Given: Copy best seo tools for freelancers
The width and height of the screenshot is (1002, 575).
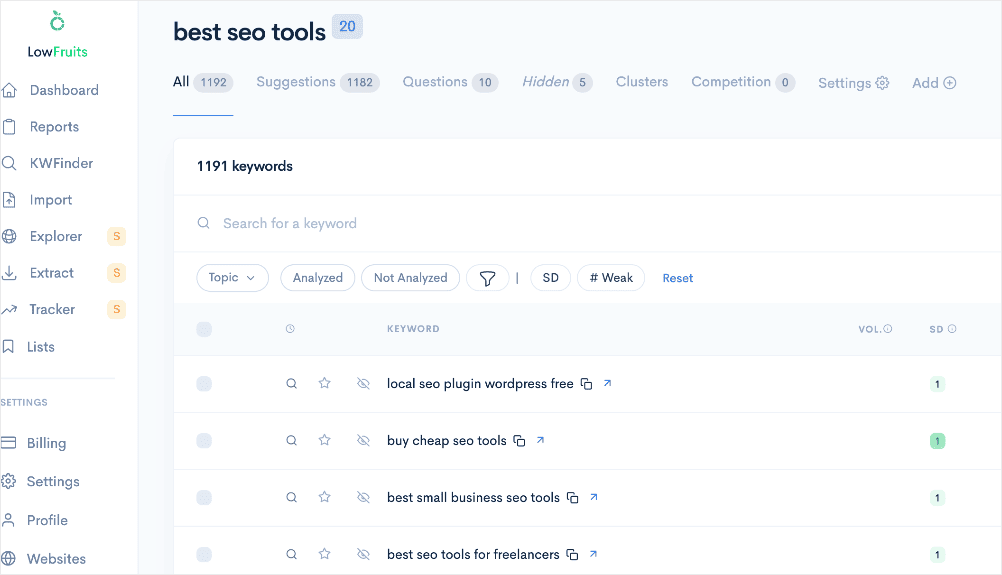Looking at the screenshot, I should [573, 555].
